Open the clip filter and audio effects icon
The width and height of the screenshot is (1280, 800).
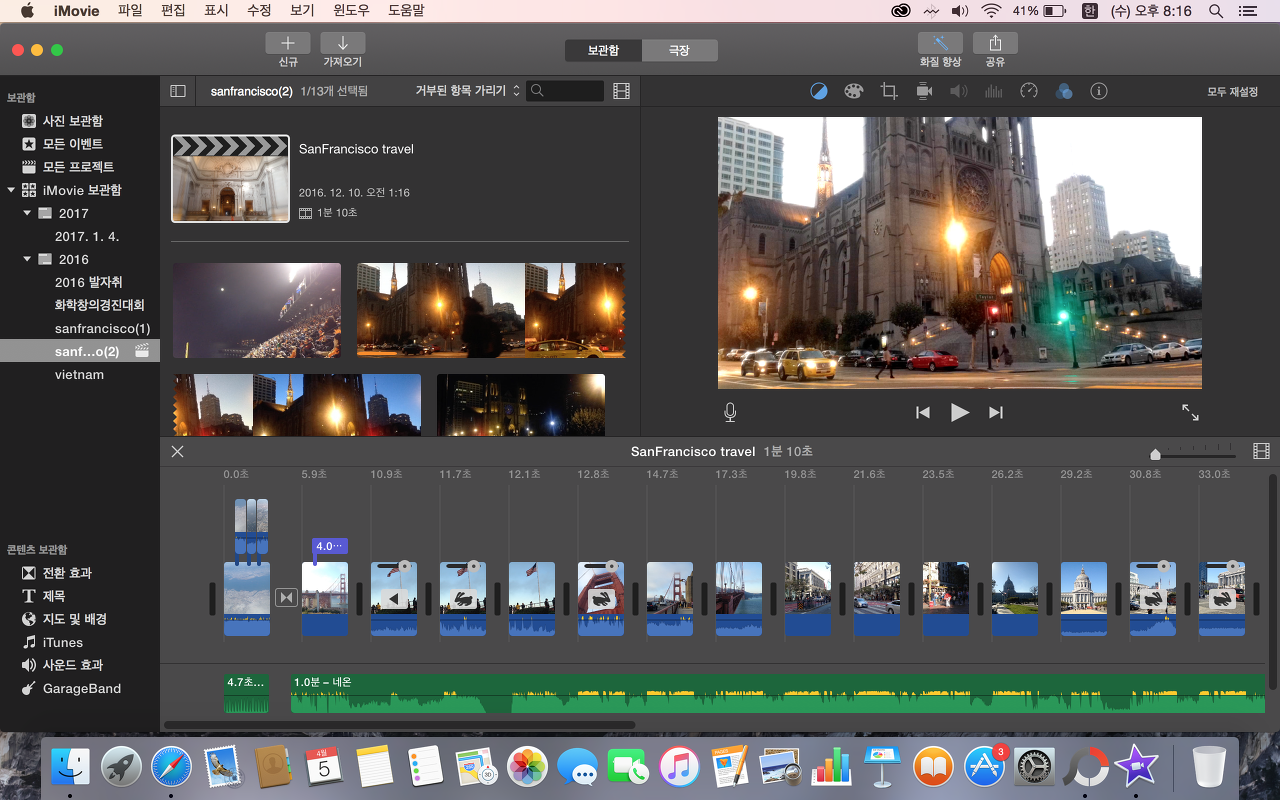click(1064, 91)
